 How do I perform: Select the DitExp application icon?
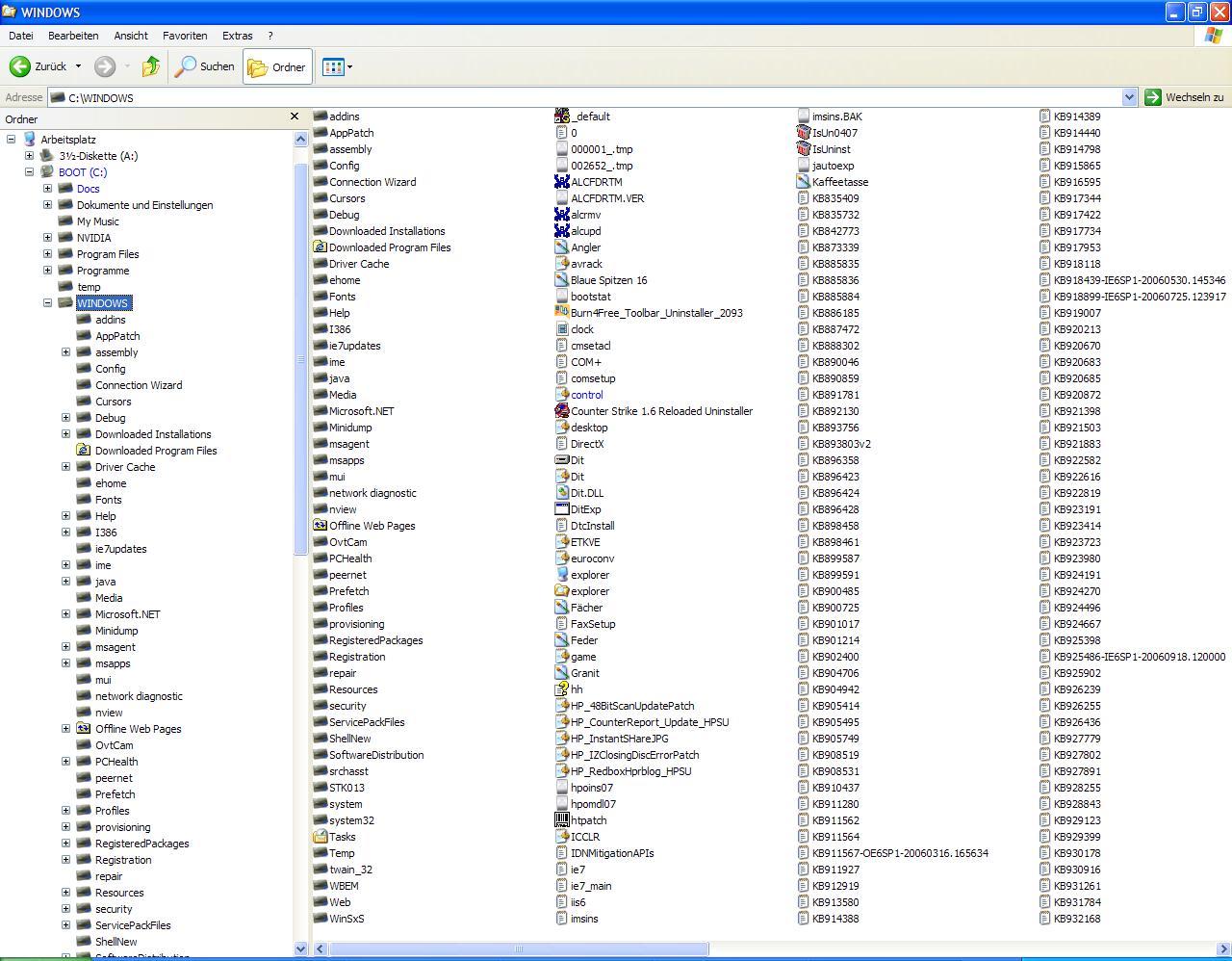562,509
